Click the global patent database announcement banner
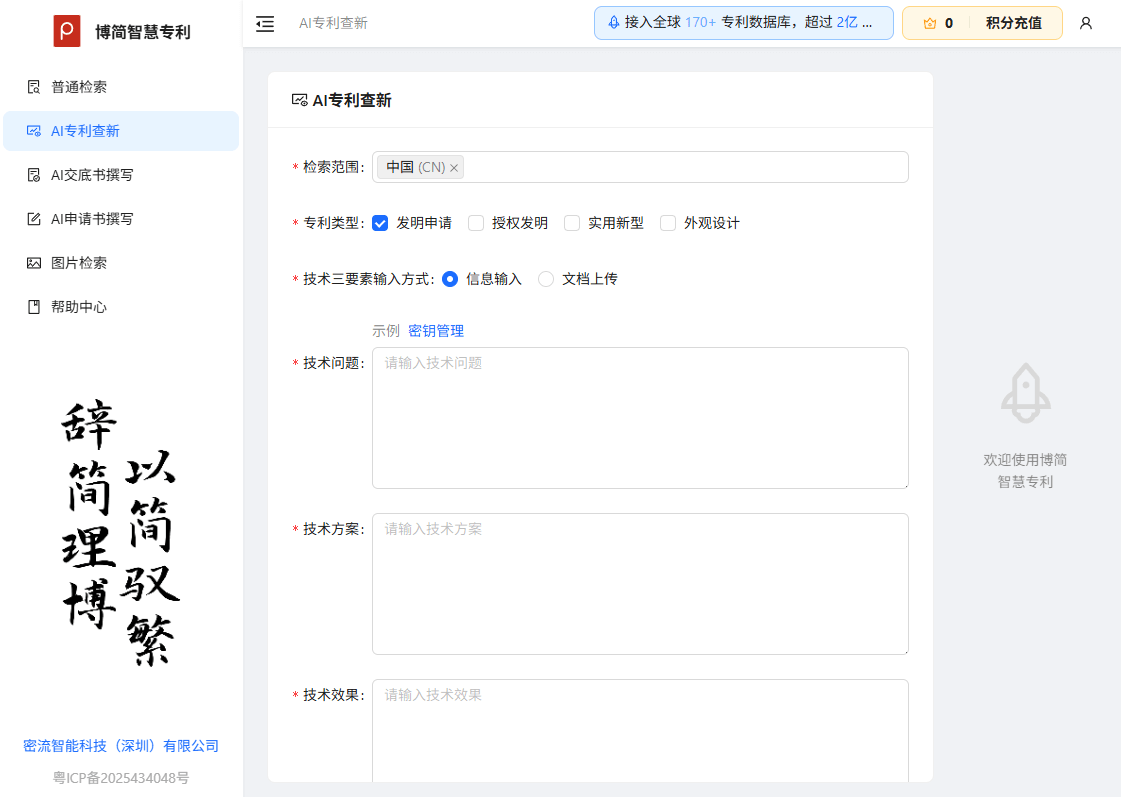 [744, 23]
